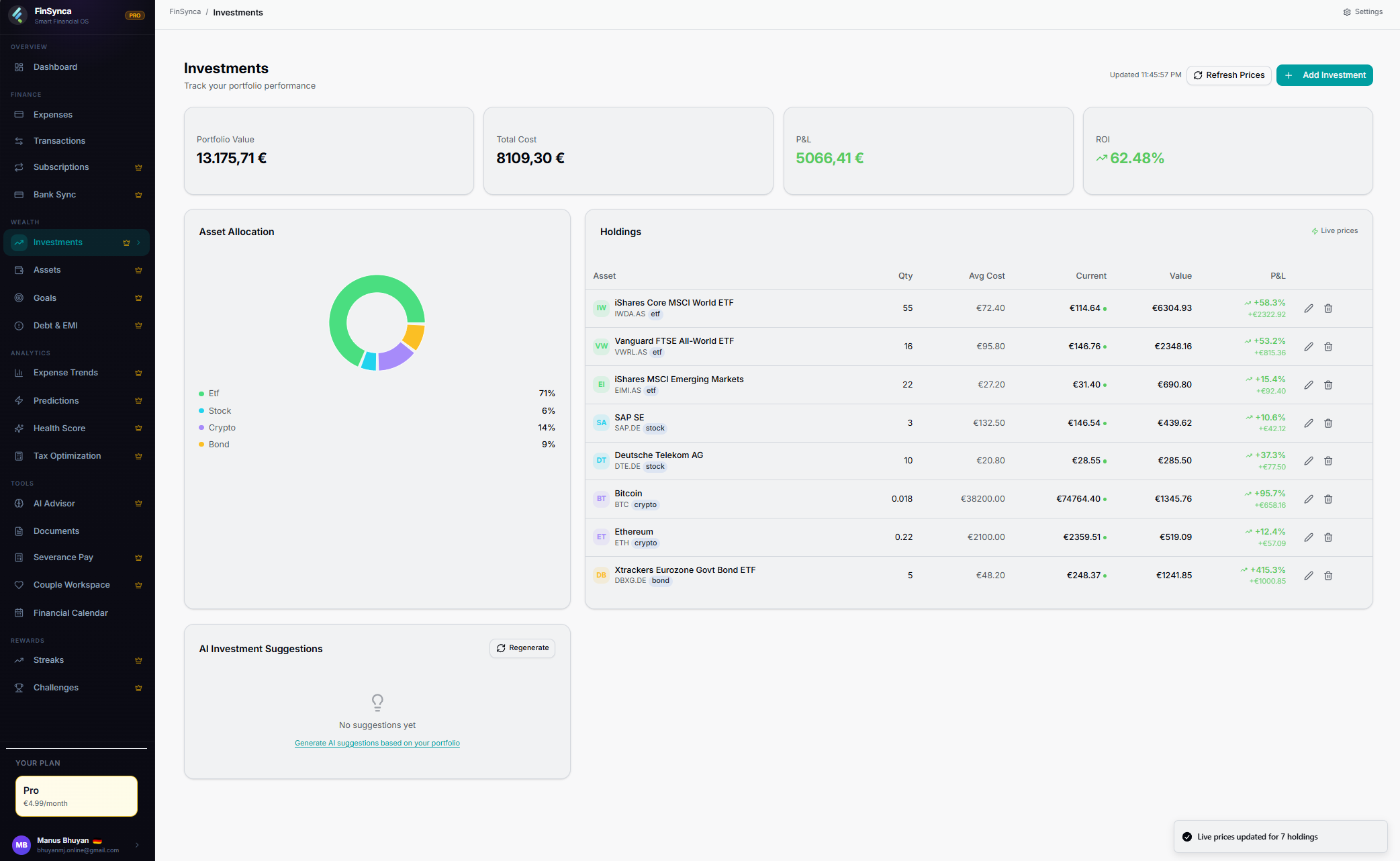The height and width of the screenshot is (861, 1400).
Task: Click the MB user avatar
Action: click(x=21, y=845)
